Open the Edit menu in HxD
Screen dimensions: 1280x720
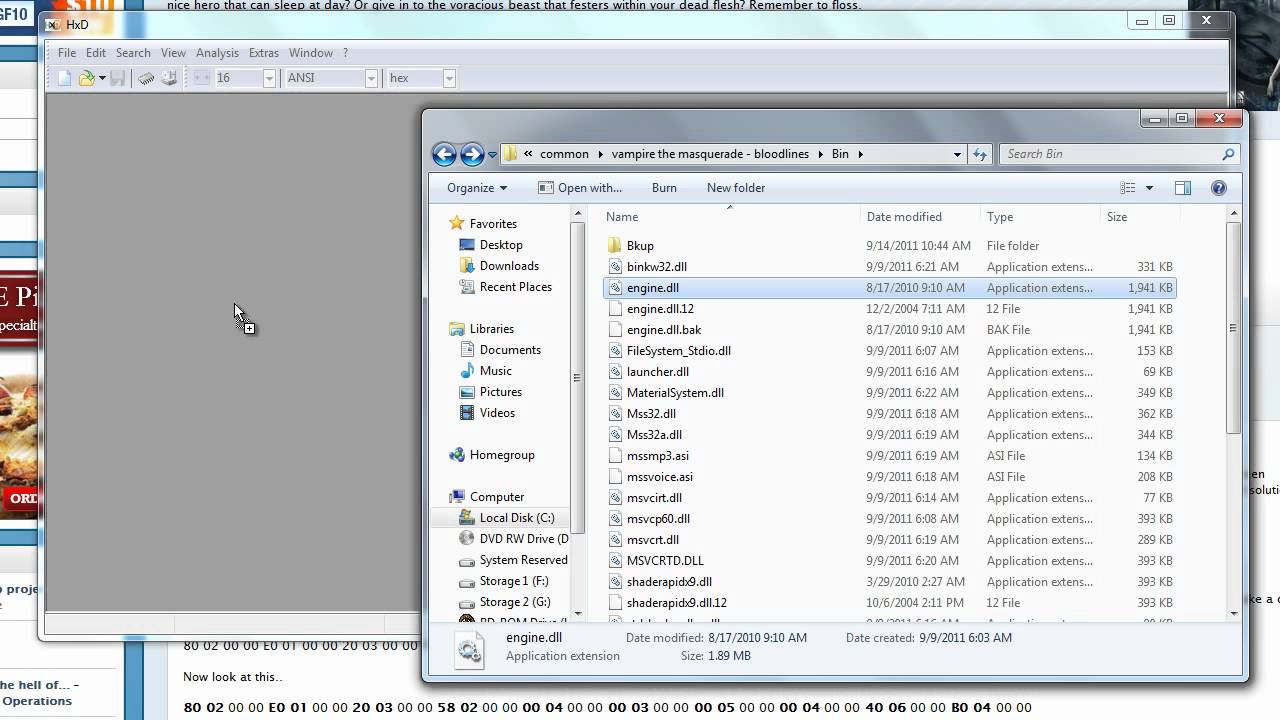pyautogui.click(x=96, y=53)
